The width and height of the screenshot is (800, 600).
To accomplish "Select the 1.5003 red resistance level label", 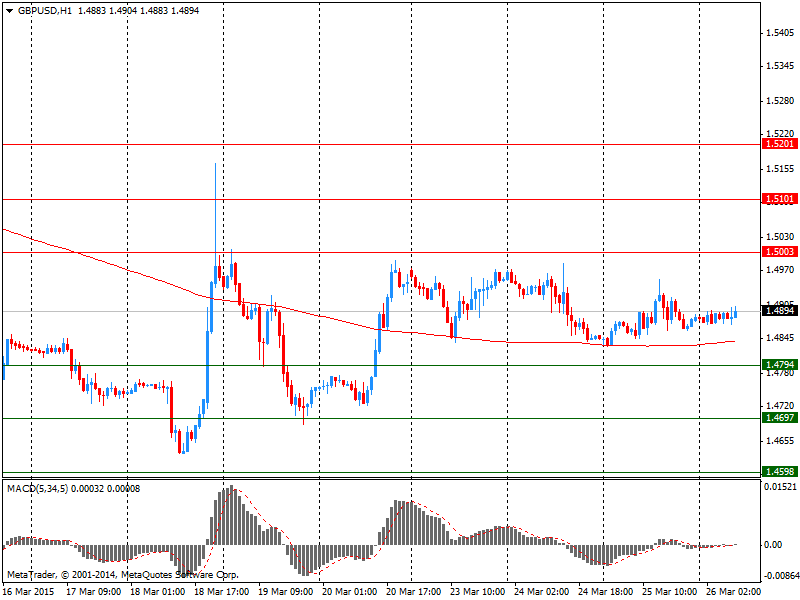I will click(779, 252).
